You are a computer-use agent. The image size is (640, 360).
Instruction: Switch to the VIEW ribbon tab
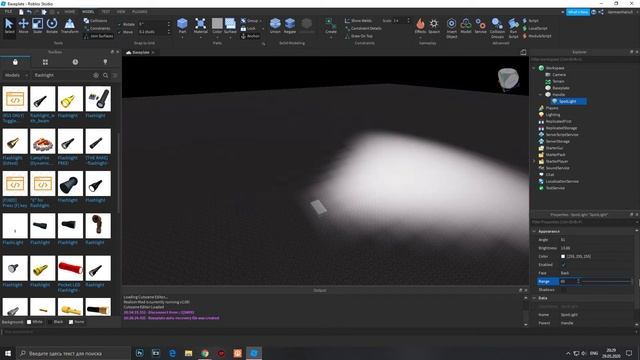click(x=121, y=12)
